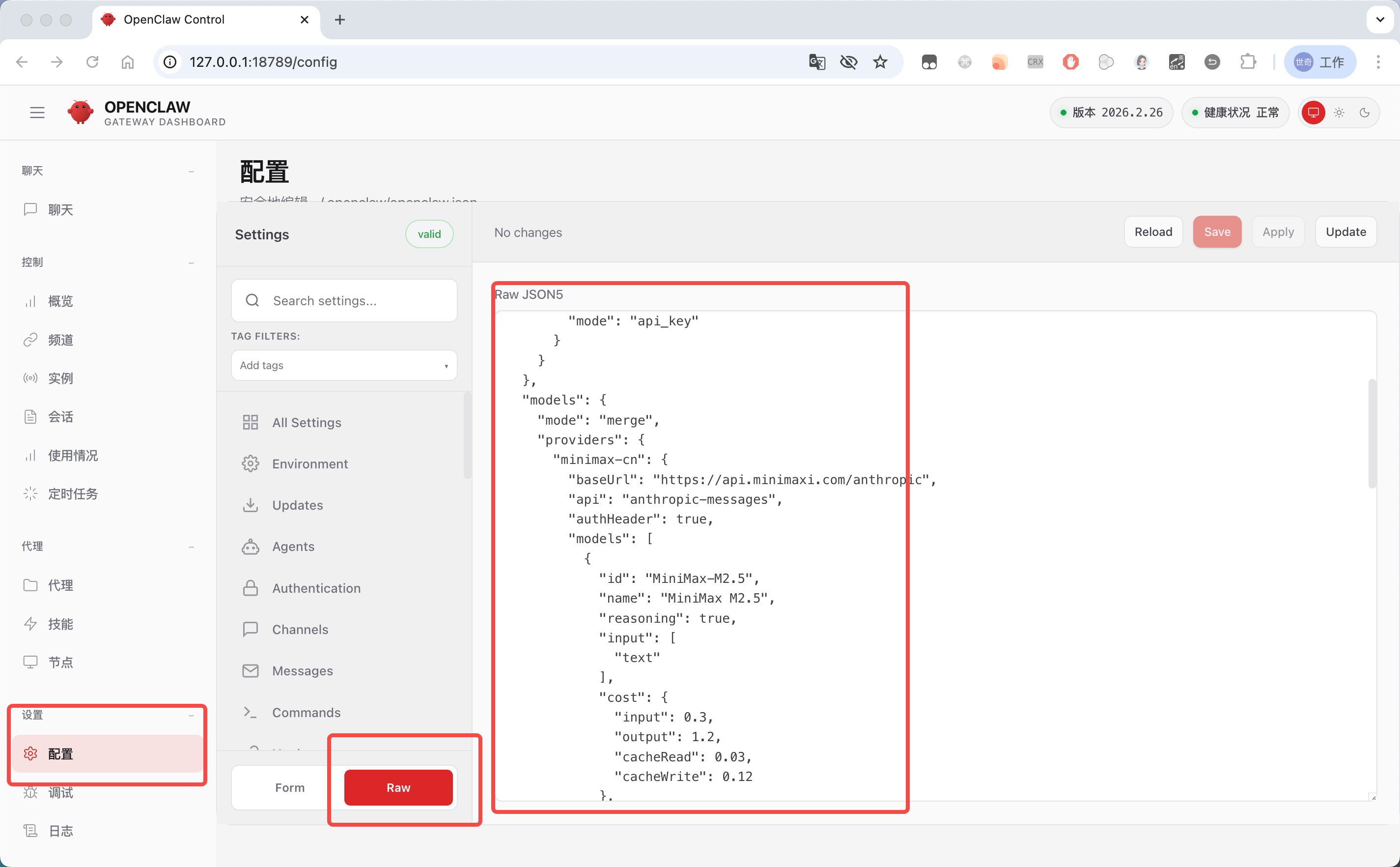Select the Environment settings gear icon
This screenshot has width=1400, height=867.
point(251,463)
